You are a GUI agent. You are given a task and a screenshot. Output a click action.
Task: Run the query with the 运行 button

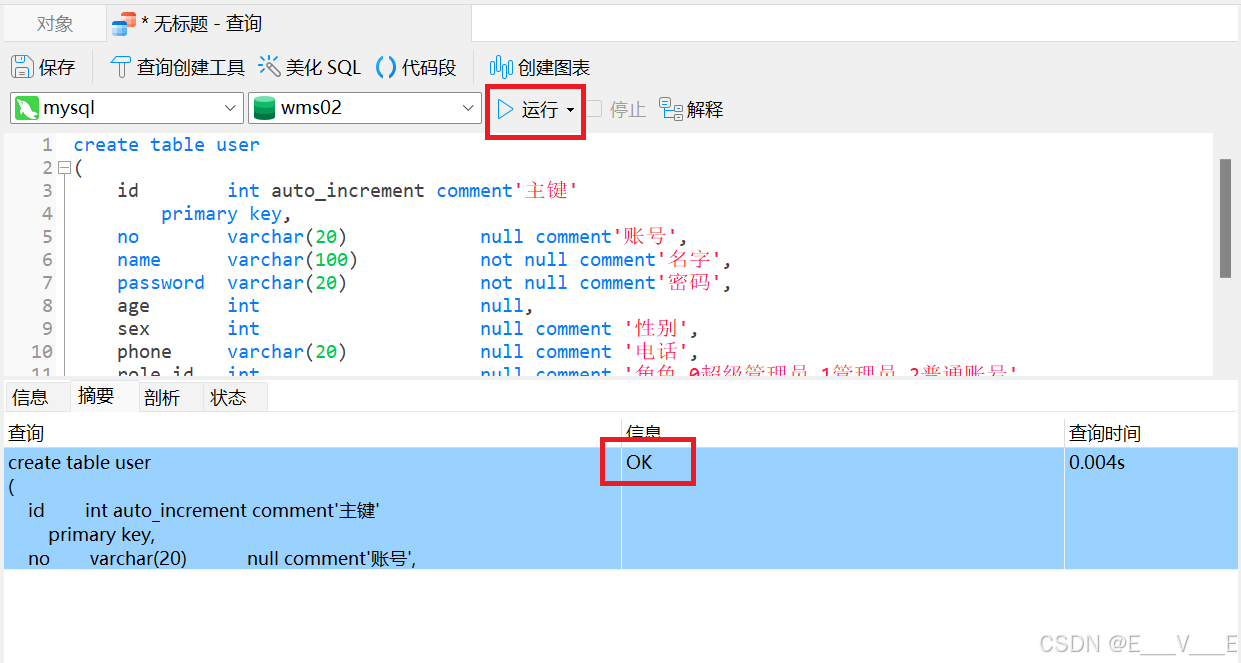click(528, 109)
